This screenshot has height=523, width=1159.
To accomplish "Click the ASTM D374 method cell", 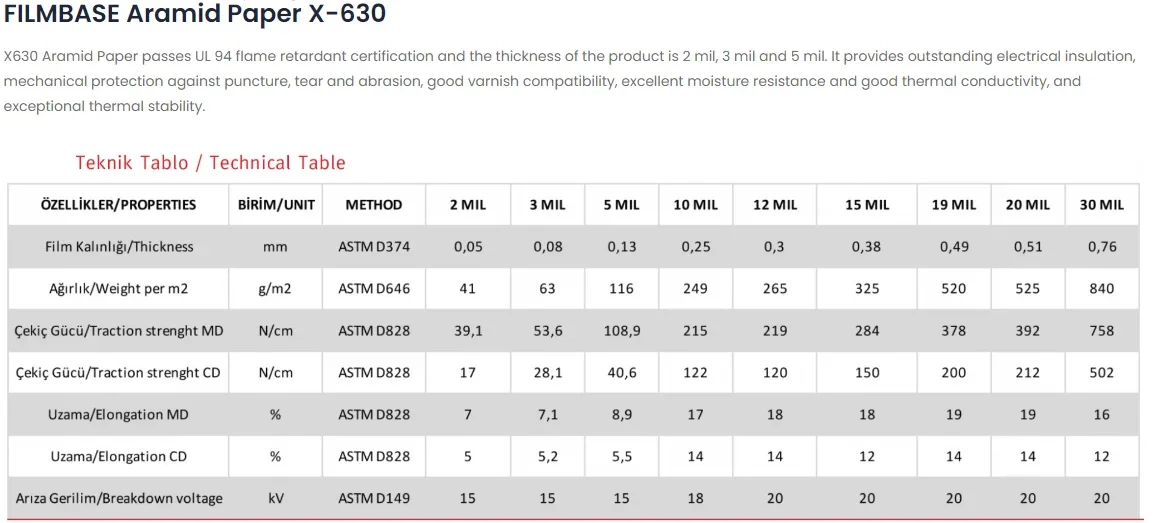I will 374,247.
